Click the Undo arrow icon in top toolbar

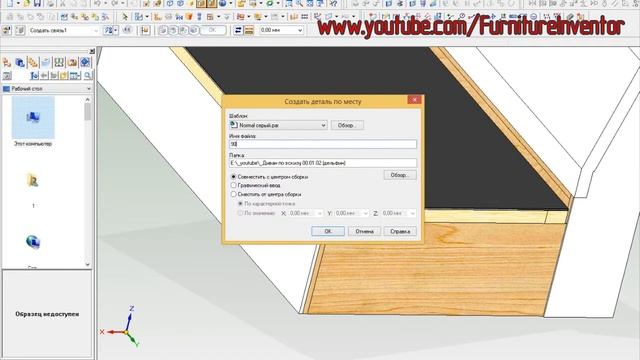point(97,3)
